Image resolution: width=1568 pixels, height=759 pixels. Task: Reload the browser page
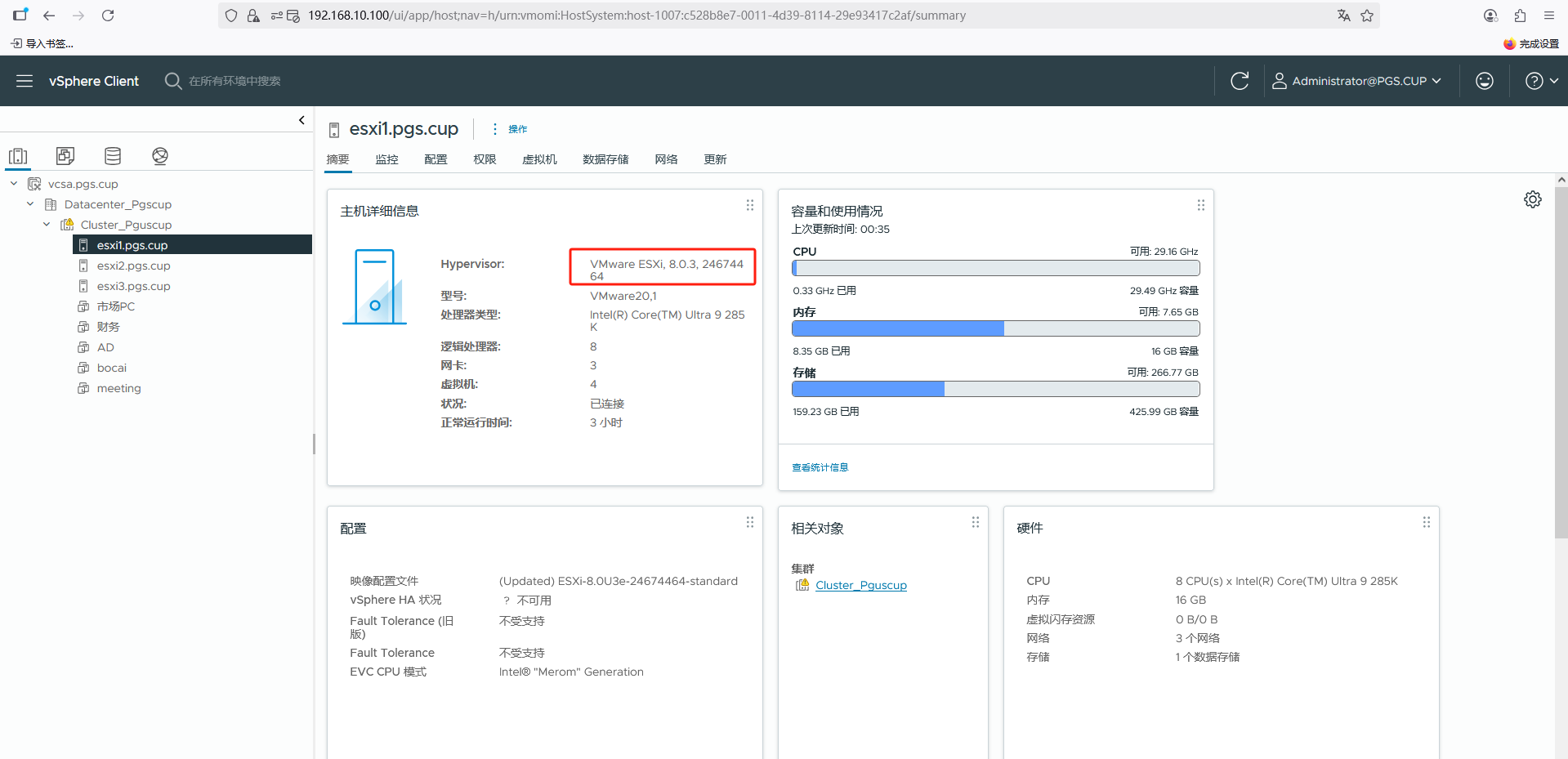tap(108, 16)
